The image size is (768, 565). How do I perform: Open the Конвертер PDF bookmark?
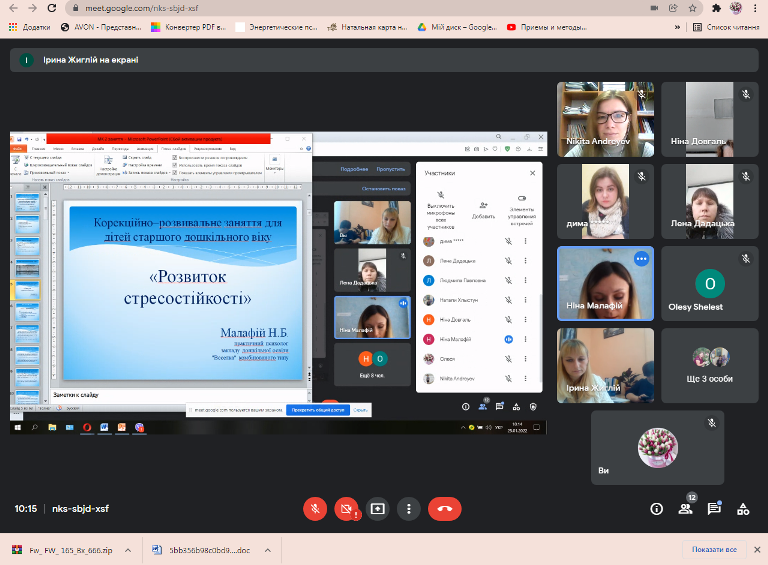click(189, 27)
